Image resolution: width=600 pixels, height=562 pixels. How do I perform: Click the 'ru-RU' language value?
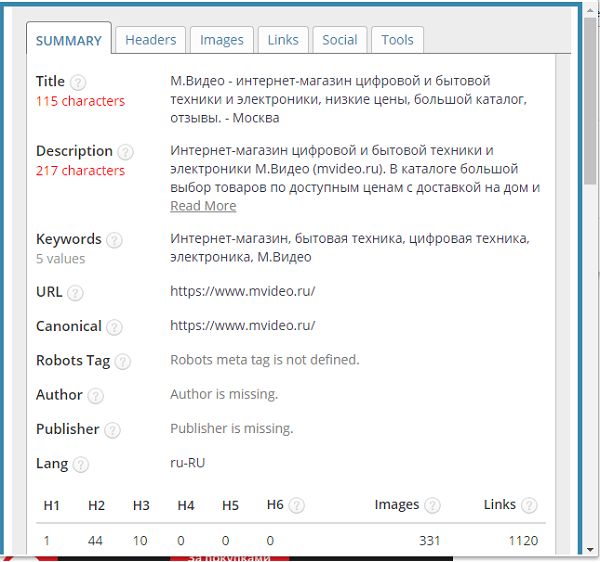[x=188, y=463]
